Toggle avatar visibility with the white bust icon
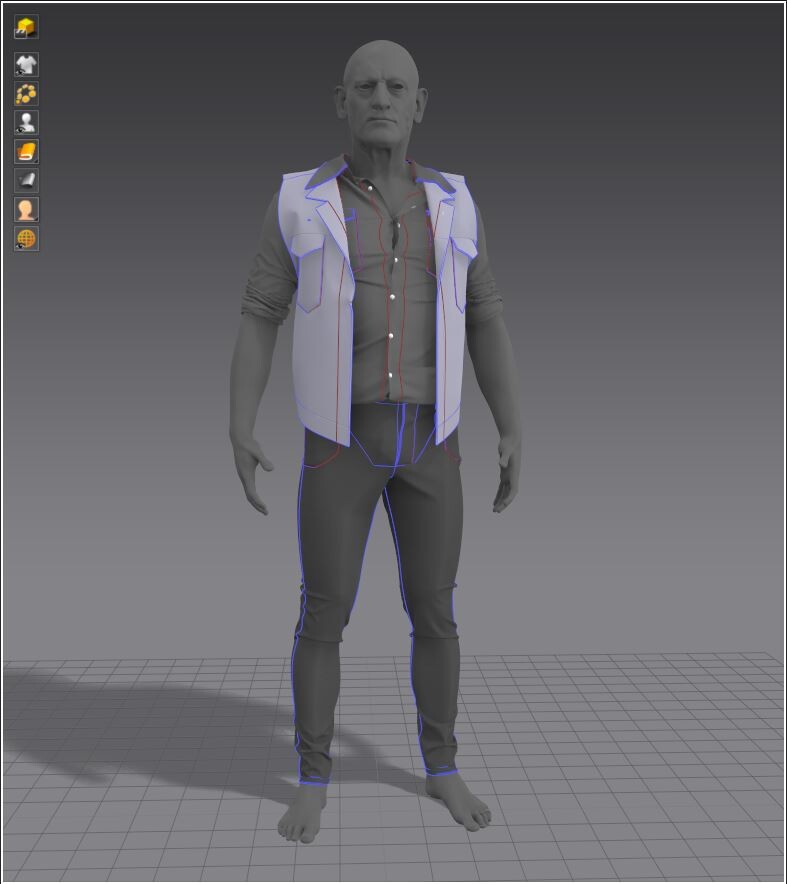Image resolution: width=787 pixels, height=884 pixels. click(26, 122)
